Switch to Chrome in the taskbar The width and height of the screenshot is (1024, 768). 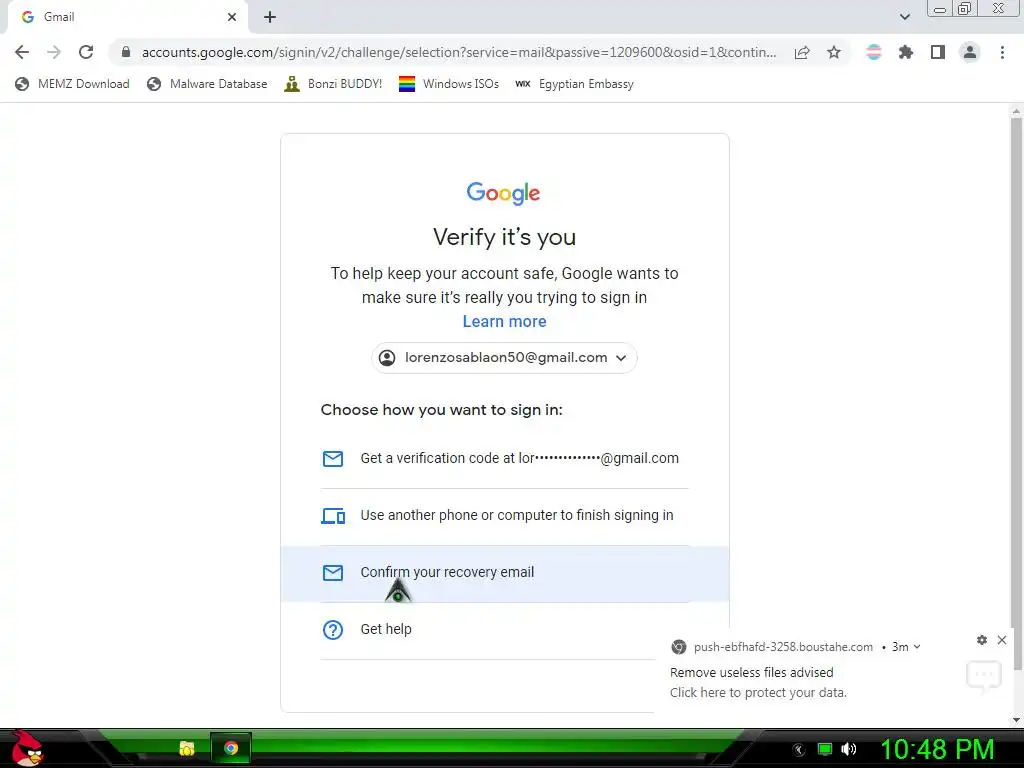(231, 748)
